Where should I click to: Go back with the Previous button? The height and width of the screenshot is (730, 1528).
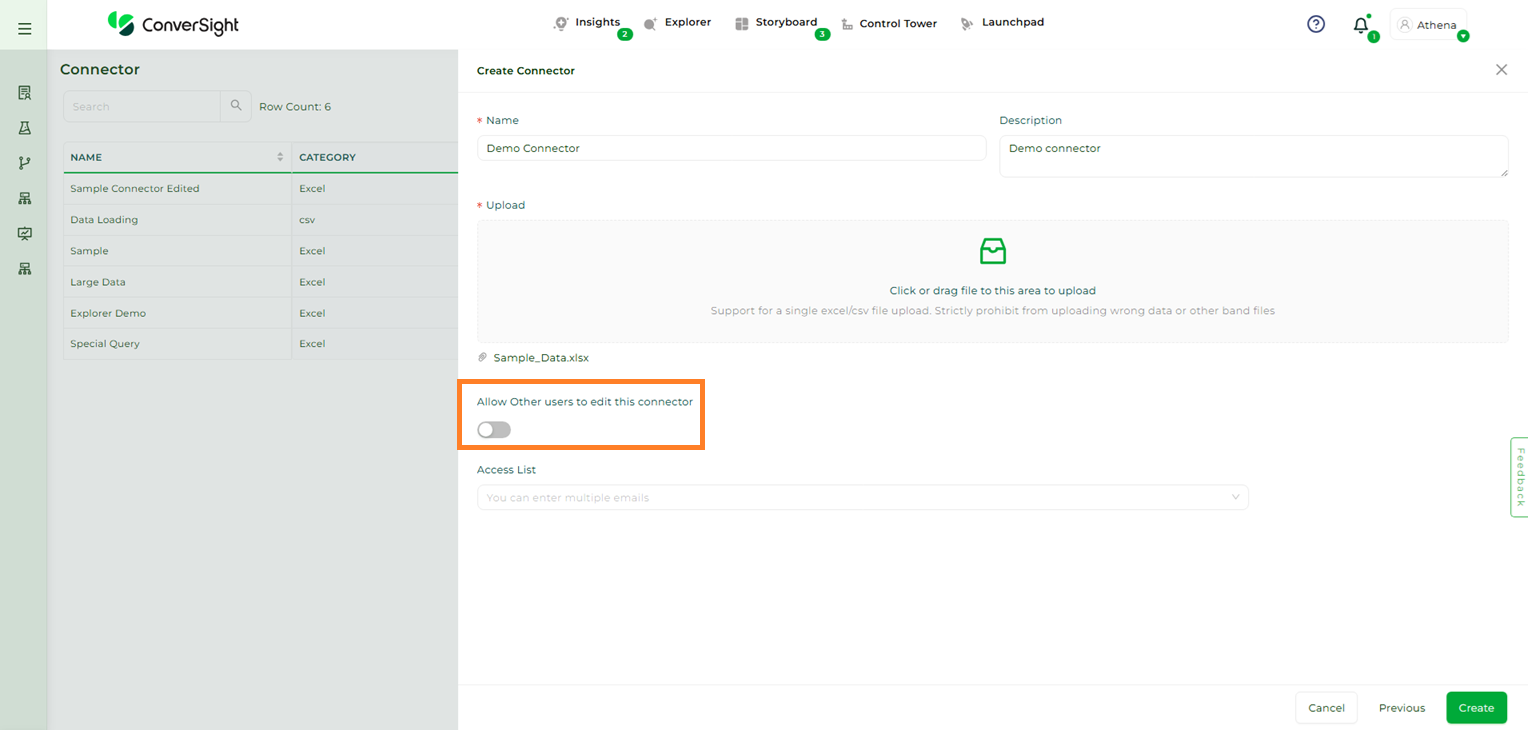(1401, 708)
